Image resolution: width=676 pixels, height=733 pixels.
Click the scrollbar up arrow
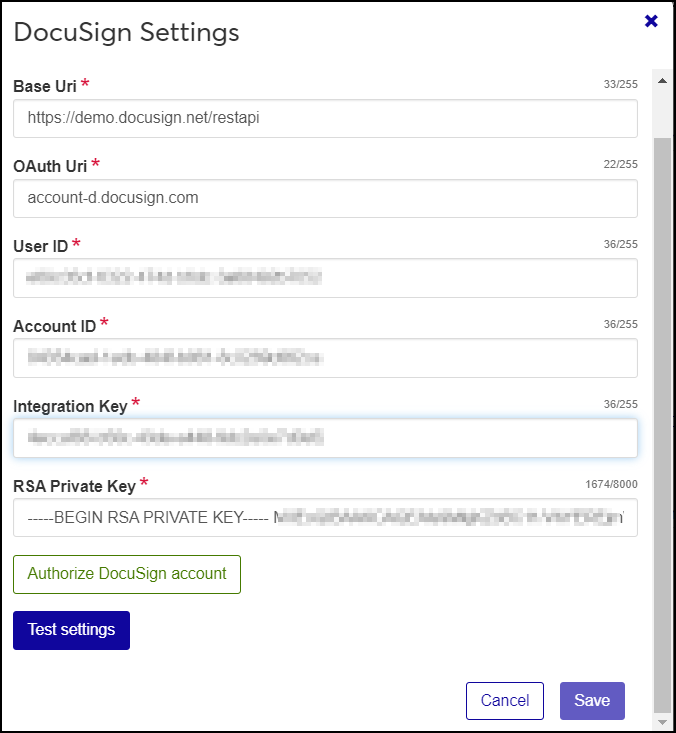click(x=661, y=78)
